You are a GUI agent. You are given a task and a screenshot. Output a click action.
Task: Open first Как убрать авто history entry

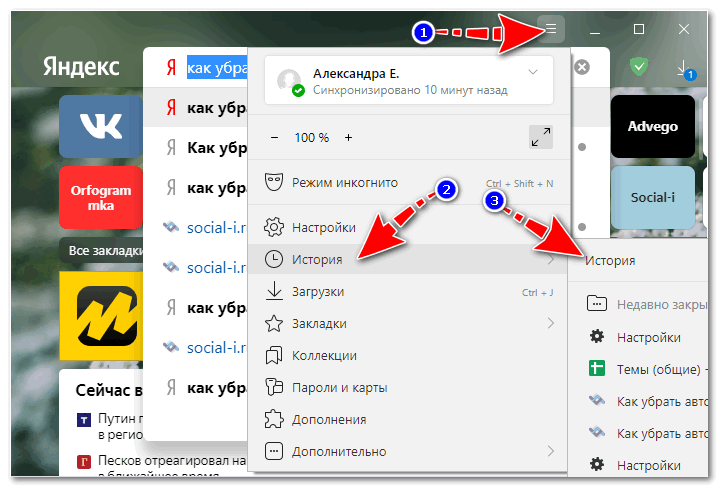[x=639, y=401]
